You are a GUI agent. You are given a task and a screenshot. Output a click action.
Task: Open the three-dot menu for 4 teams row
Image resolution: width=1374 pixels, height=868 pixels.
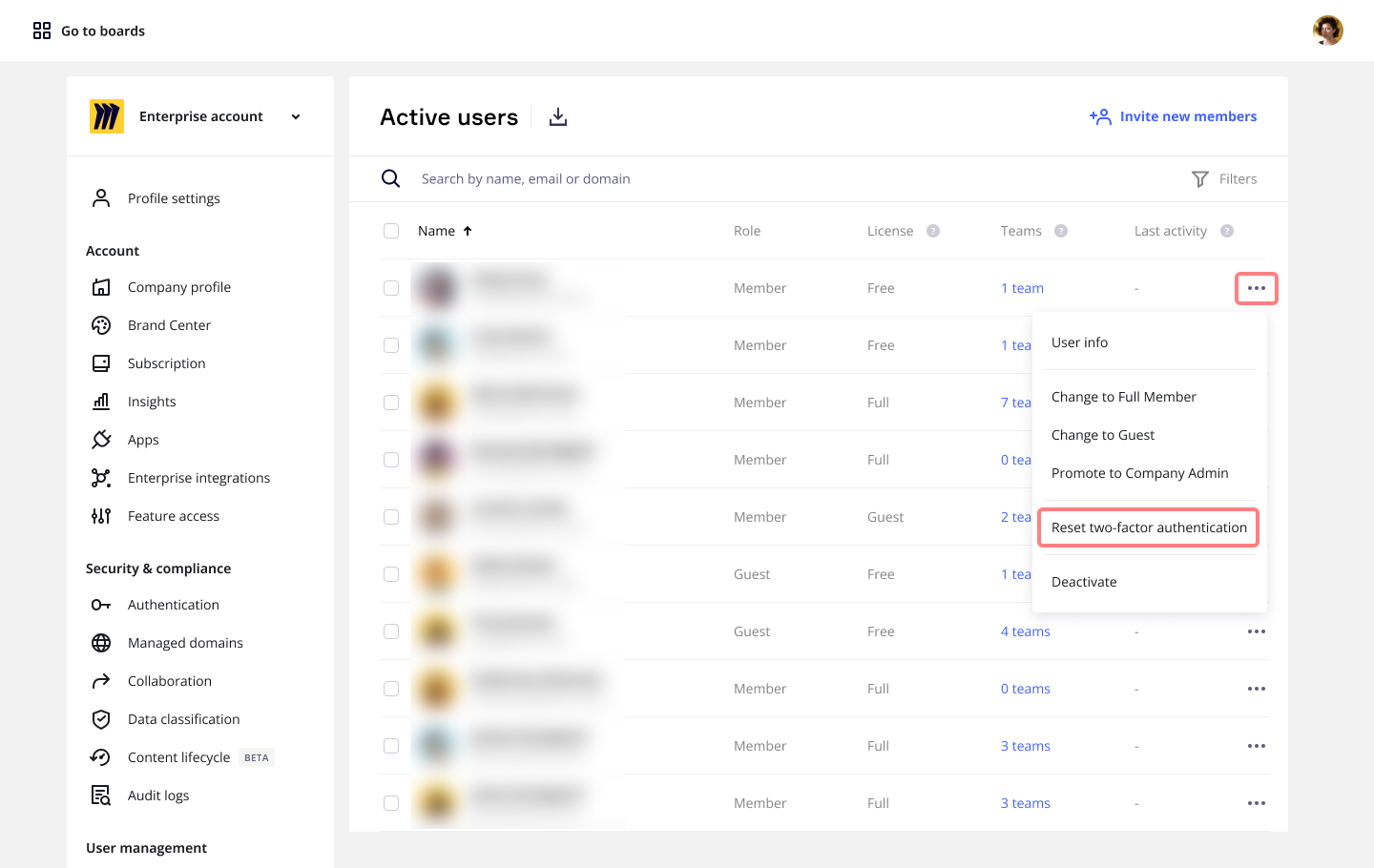pyautogui.click(x=1256, y=631)
